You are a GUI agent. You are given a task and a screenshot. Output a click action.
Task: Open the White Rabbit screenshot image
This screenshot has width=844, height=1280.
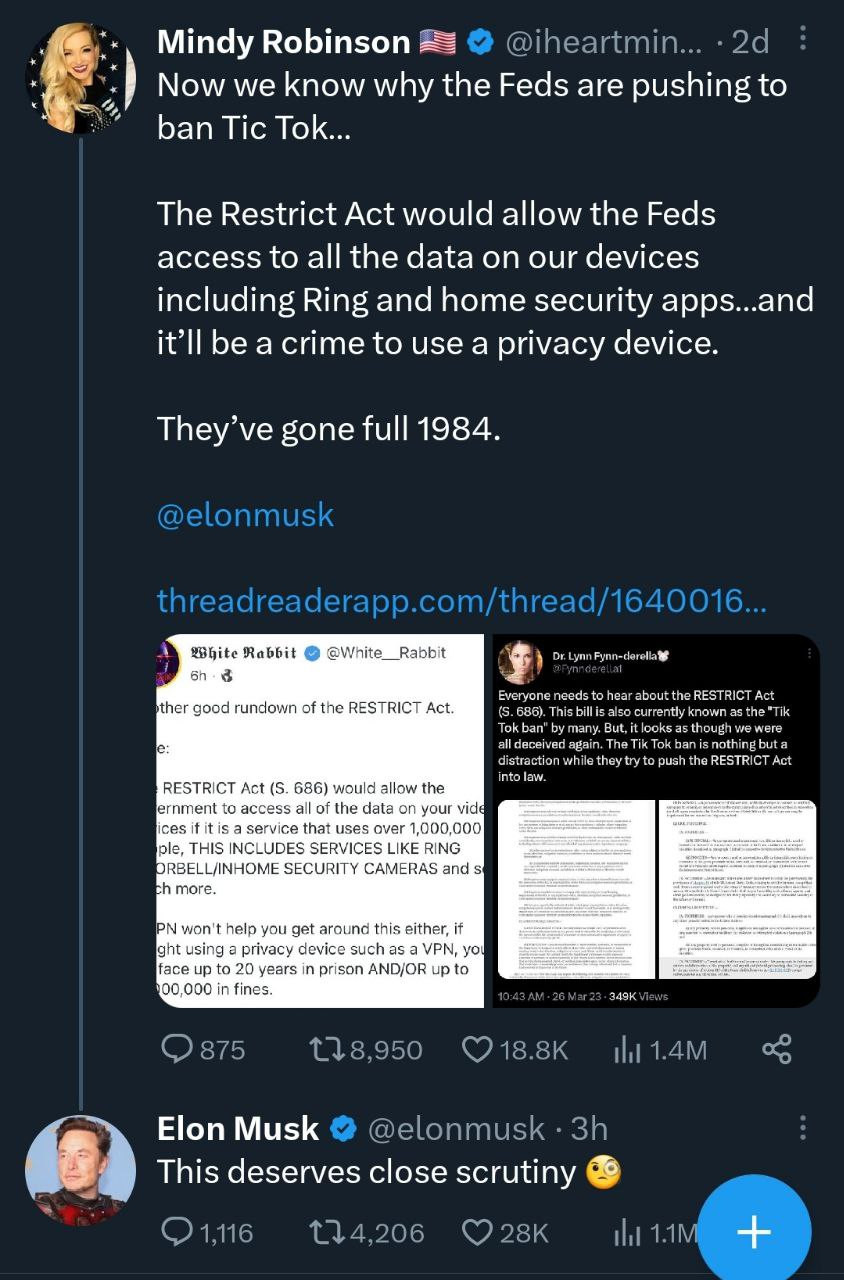pos(320,820)
